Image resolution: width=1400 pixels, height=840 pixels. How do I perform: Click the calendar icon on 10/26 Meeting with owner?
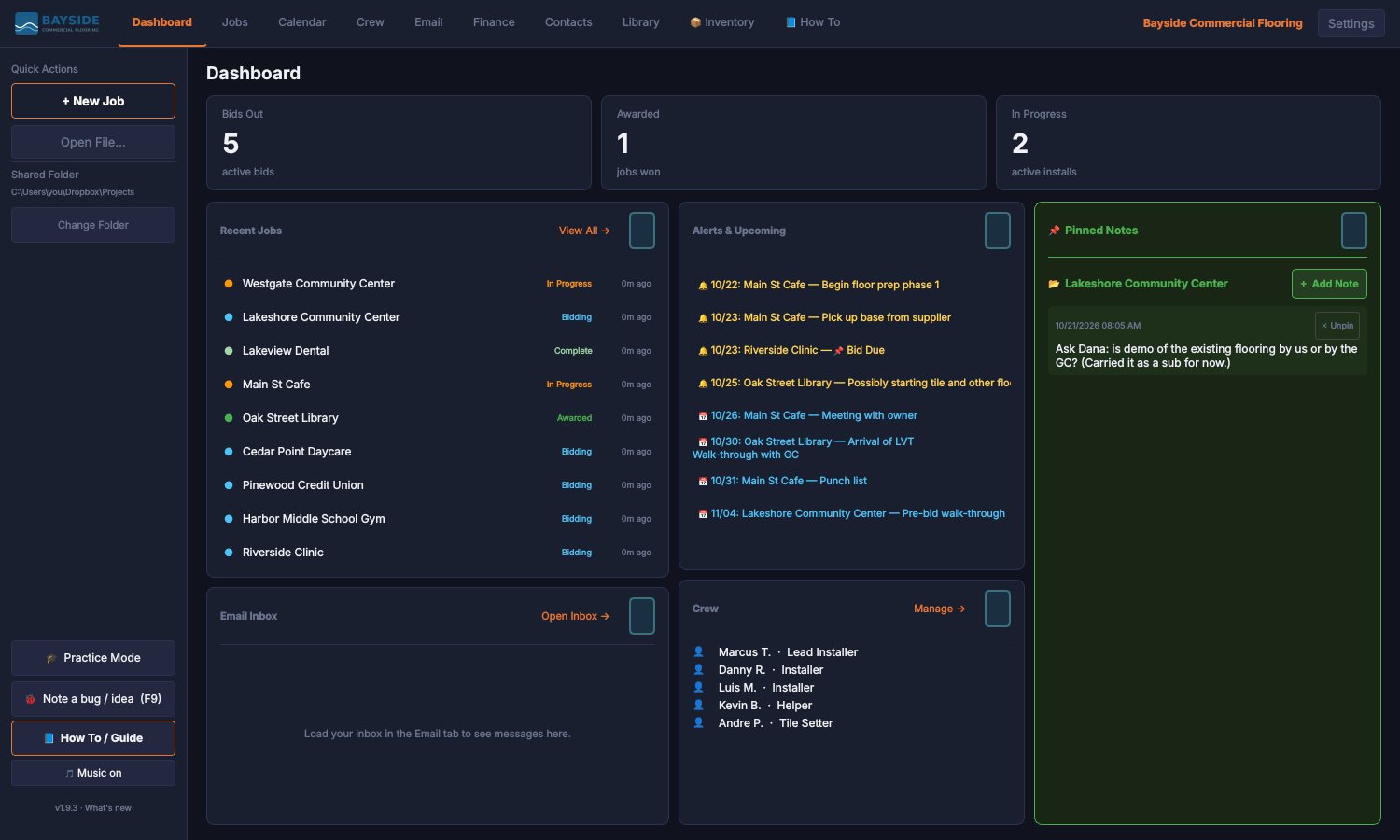tap(703, 416)
